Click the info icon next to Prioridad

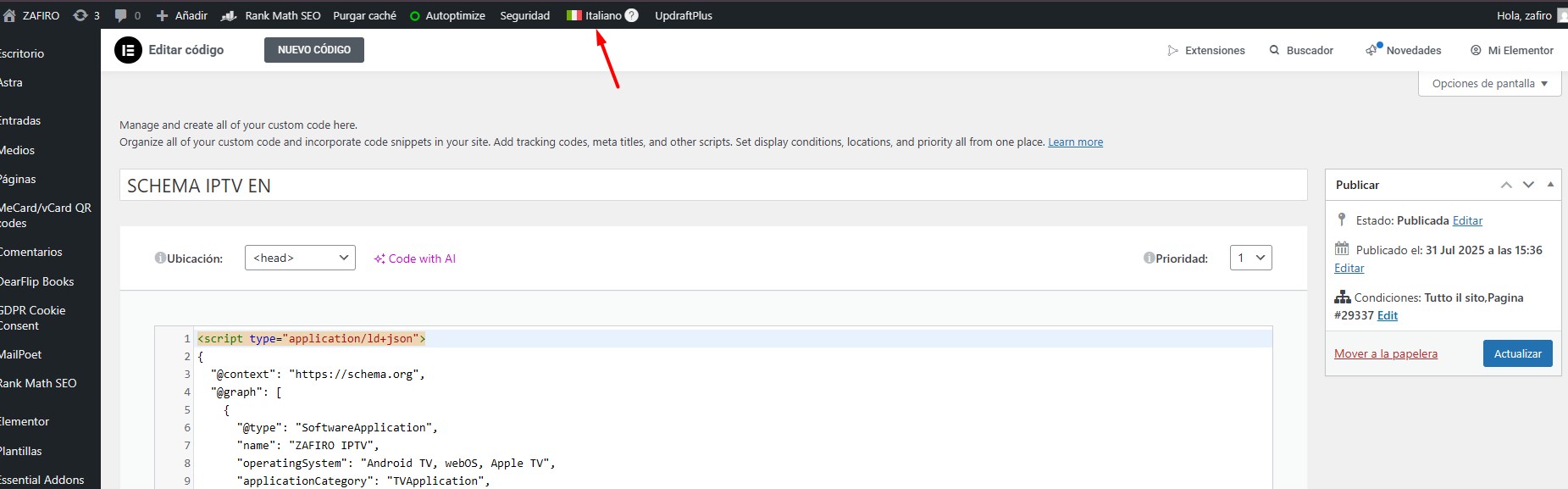1150,258
